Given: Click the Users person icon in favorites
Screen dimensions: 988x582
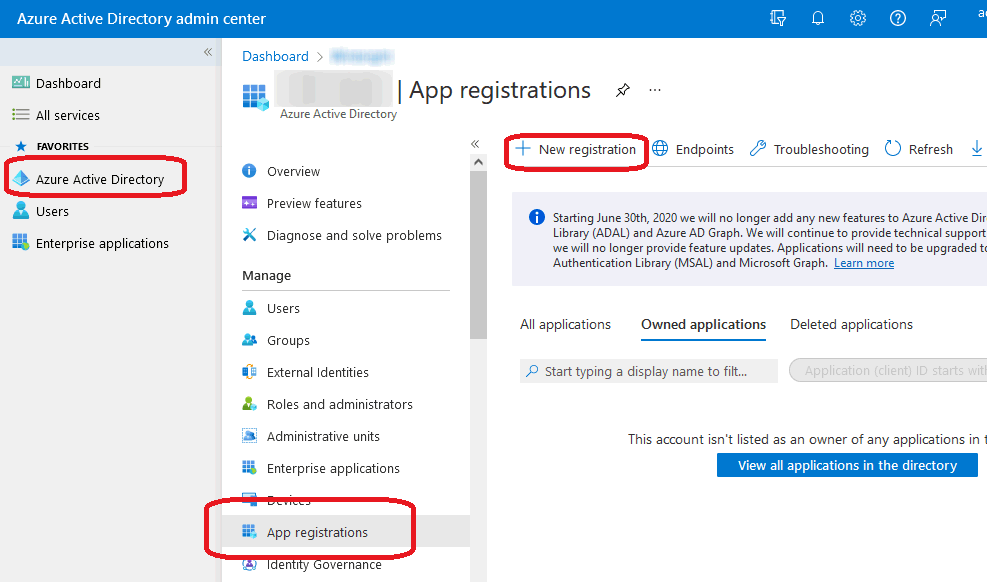Looking at the screenshot, I should 21,210.
